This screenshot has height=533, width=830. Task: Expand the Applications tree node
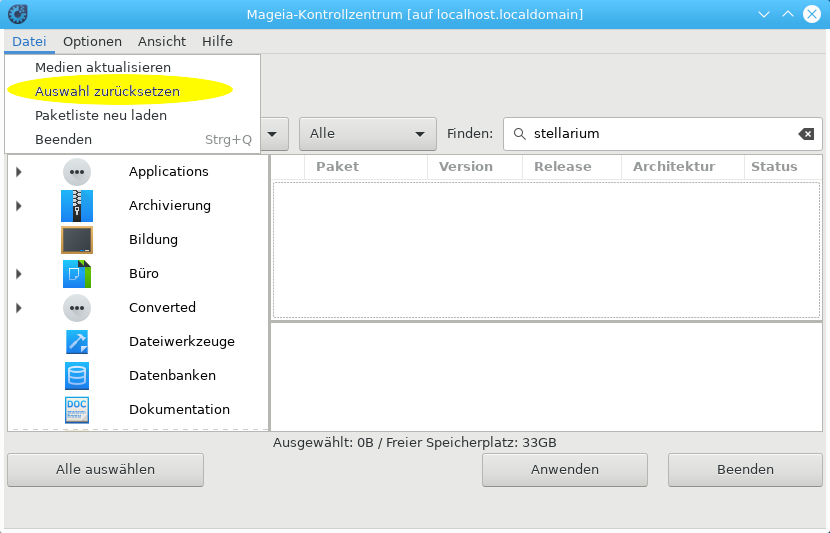point(19,172)
